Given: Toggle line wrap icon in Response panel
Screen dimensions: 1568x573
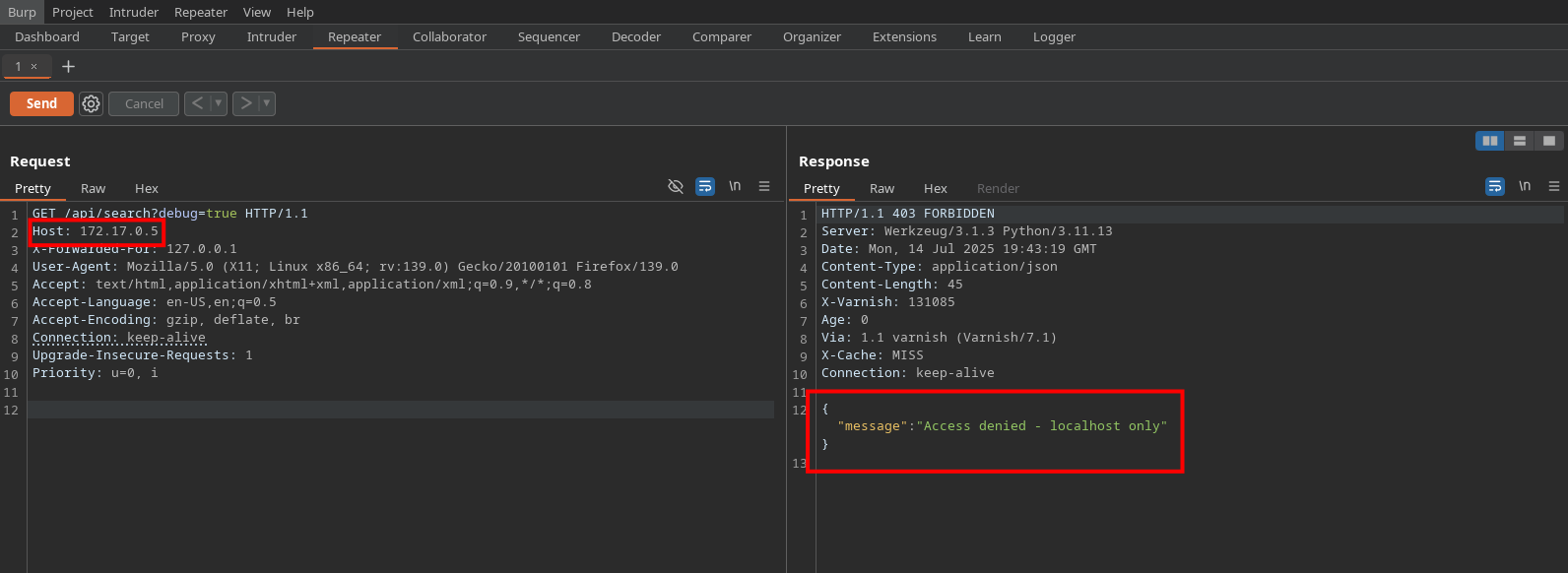Looking at the screenshot, I should [1495, 186].
